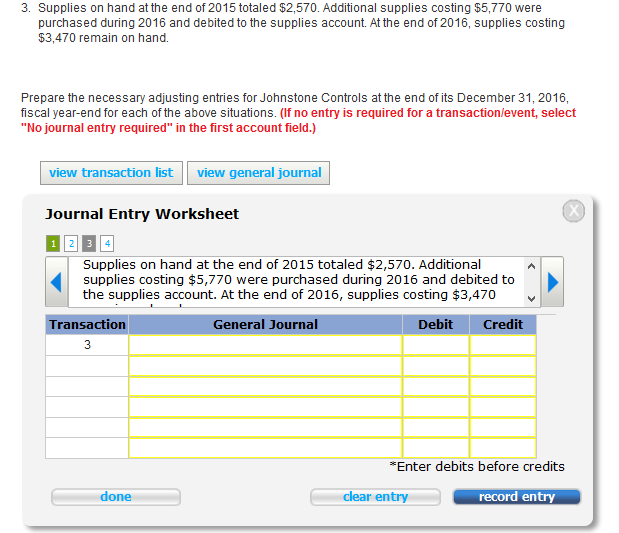This screenshot has height=533, width=619.
Task: Select fourth row General Journal account field
Action: pos(265,407)
